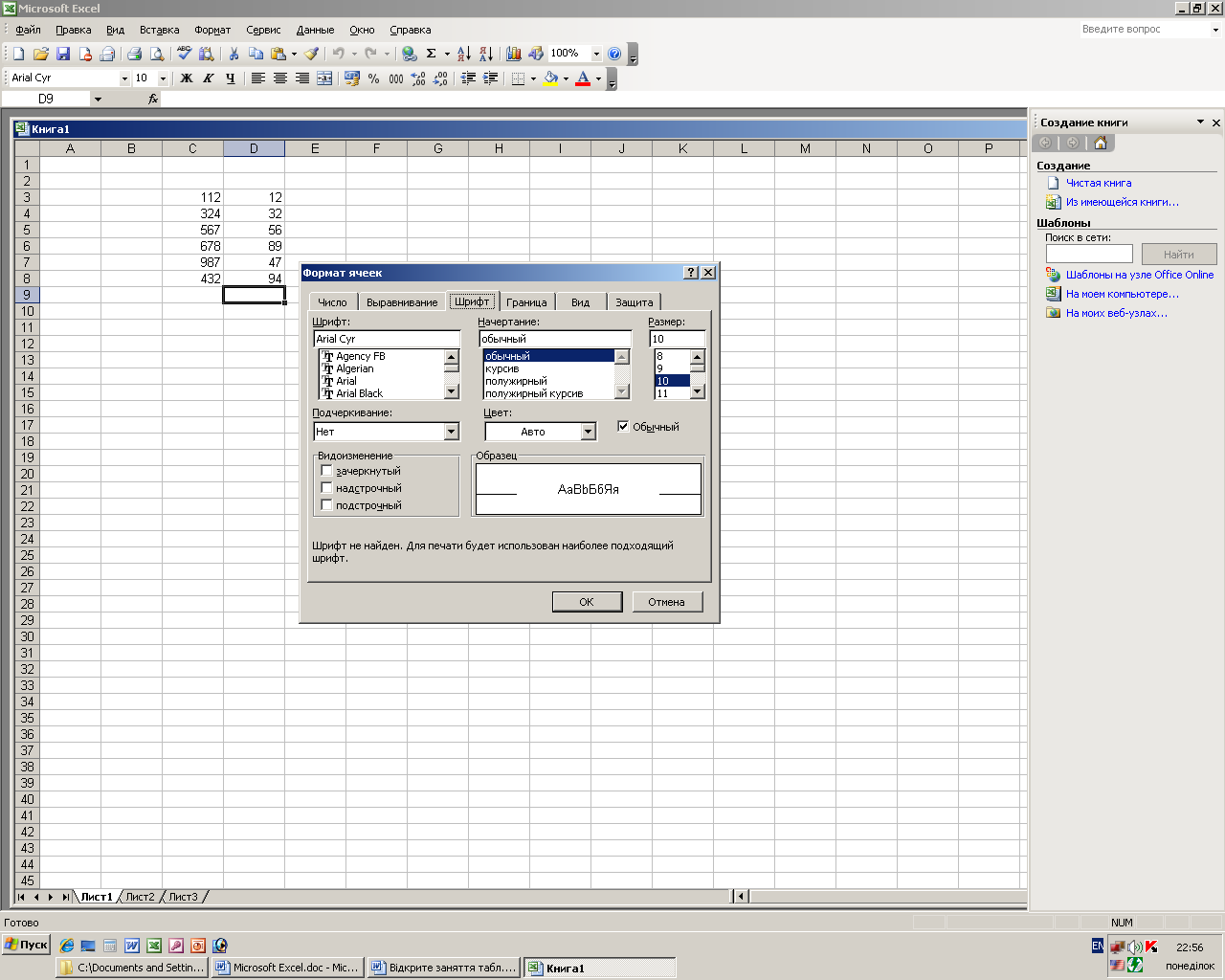Toggle Italic К formatting button
1225x980 pixels.
[208, 78]
